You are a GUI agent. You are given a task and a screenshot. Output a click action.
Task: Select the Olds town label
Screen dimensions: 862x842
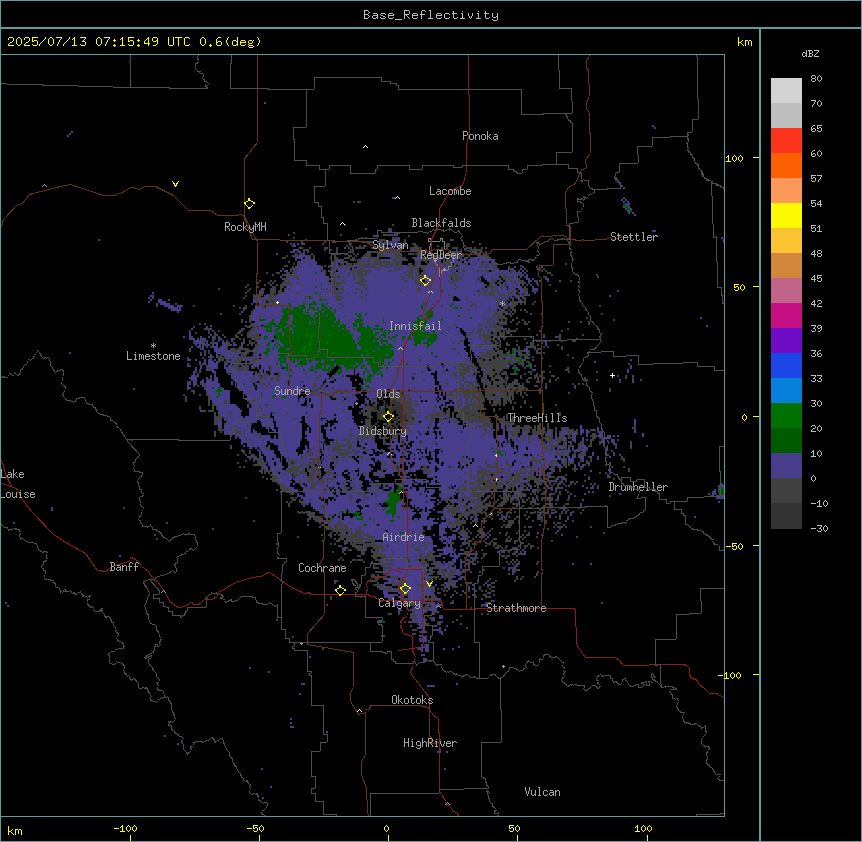point(388,394)
